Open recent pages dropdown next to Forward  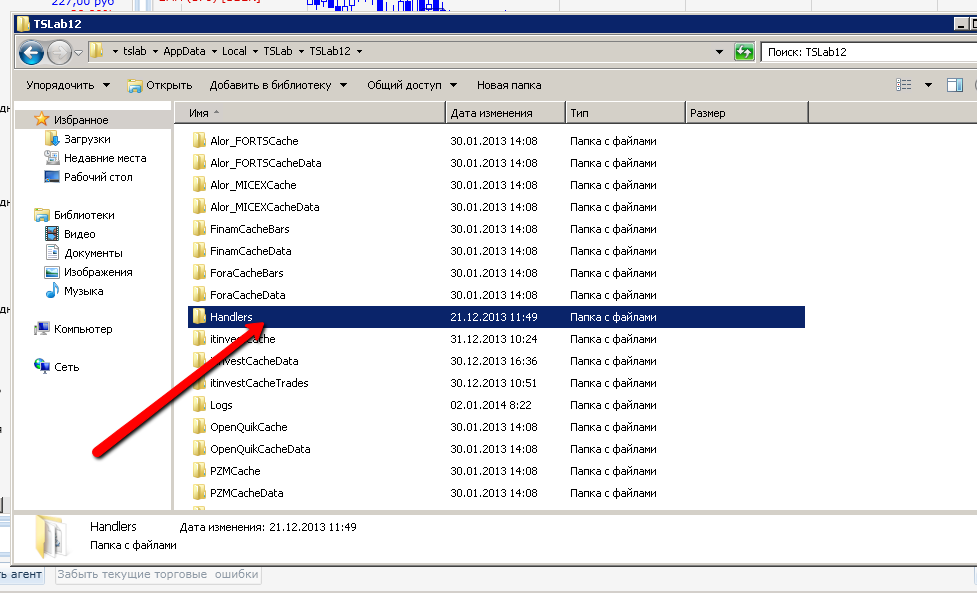(79, 52)
